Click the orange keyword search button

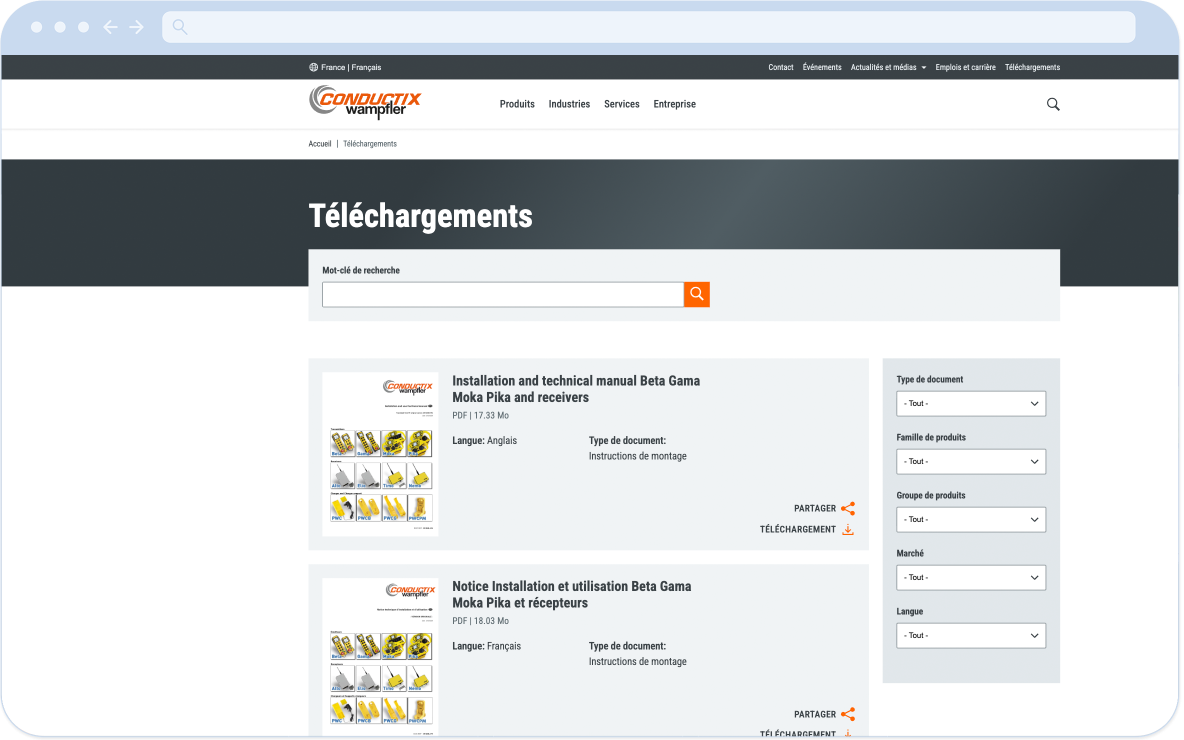696,294
